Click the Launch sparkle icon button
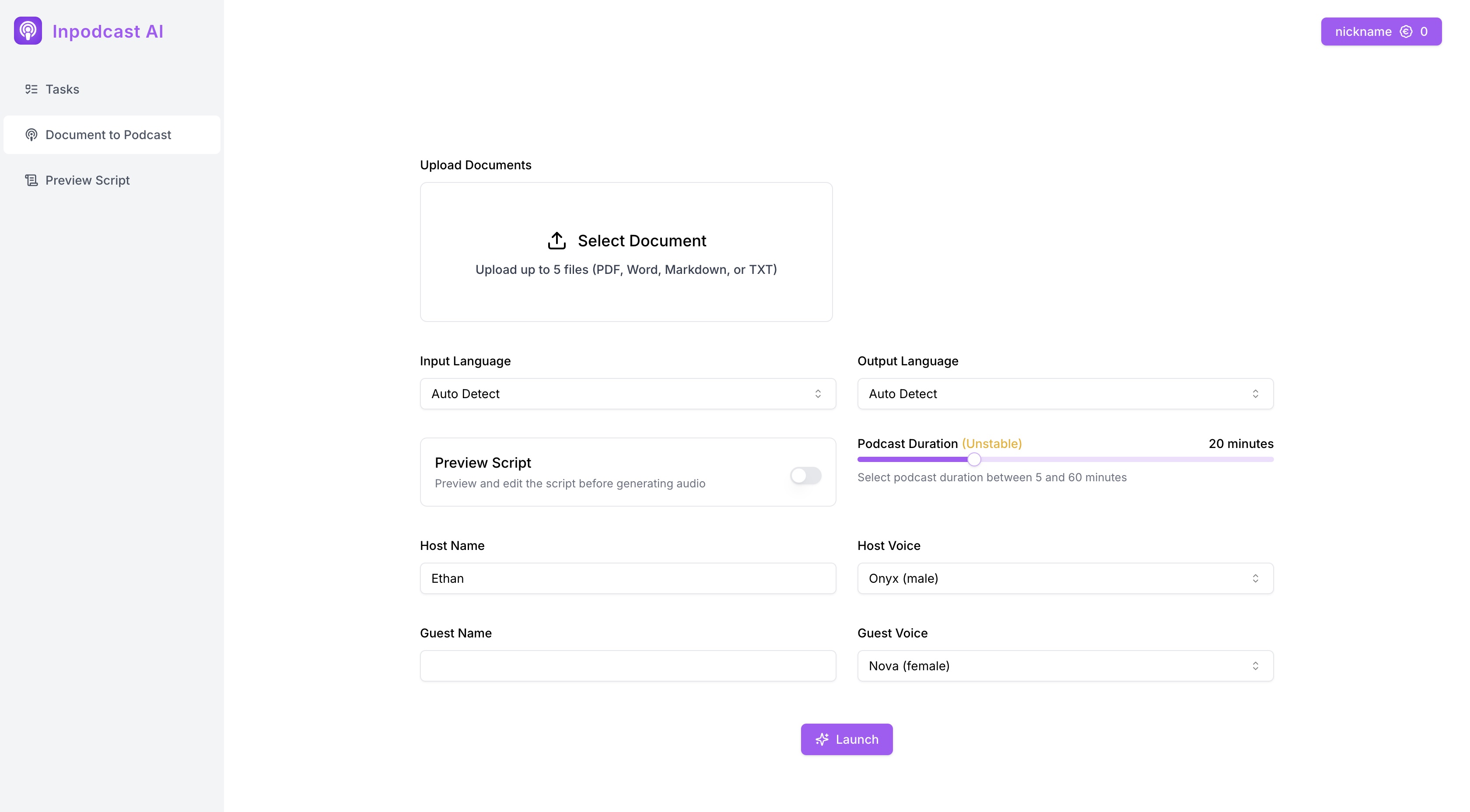The image size is (1470, 812). click(822, 739)
